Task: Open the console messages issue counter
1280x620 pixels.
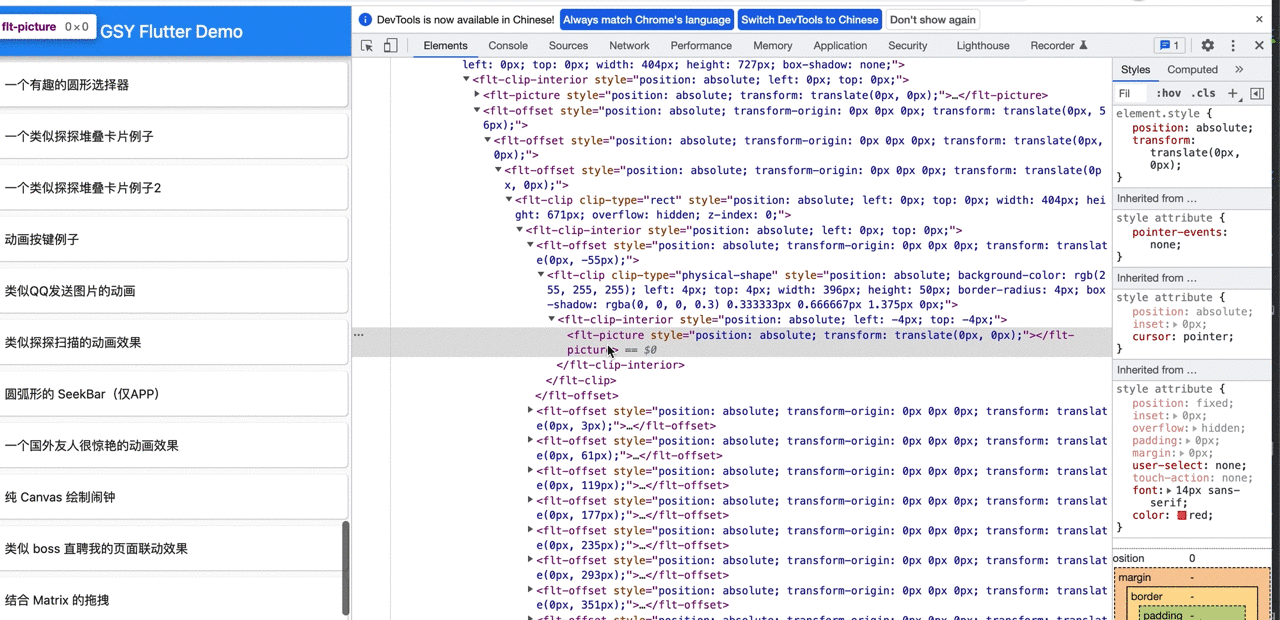Action: 1169,46
